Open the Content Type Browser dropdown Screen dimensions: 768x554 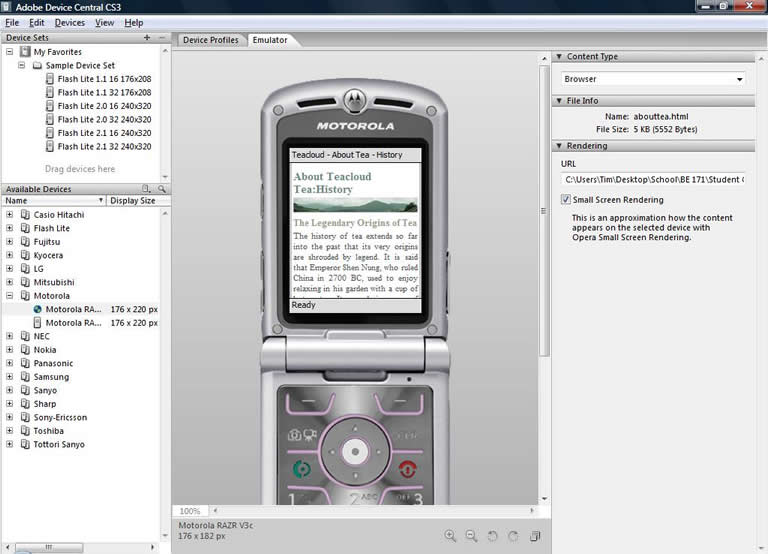[653, 79]
